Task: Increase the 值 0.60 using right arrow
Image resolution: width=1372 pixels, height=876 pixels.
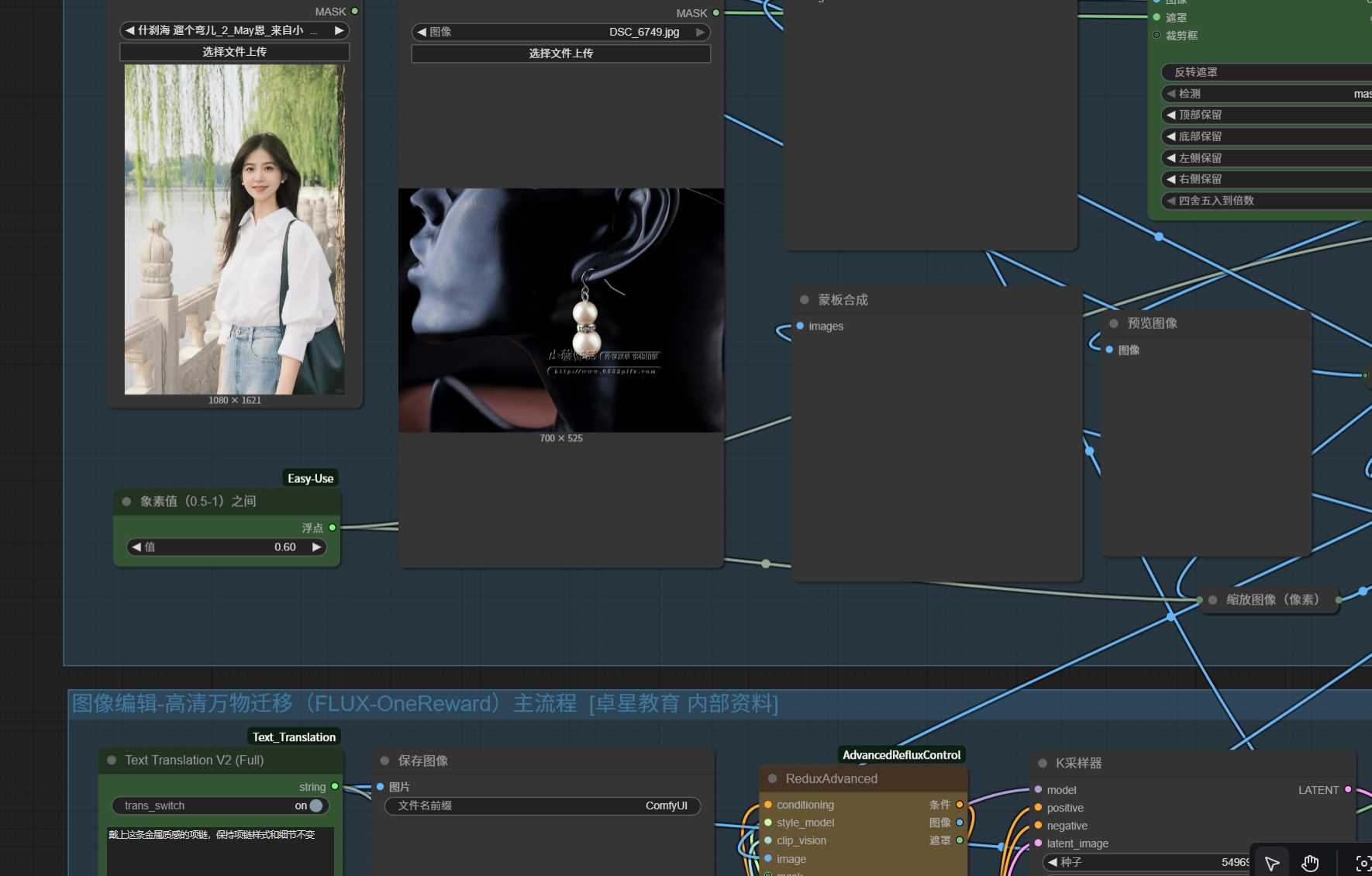Action: pyautogui.click(x=316, y=547)
